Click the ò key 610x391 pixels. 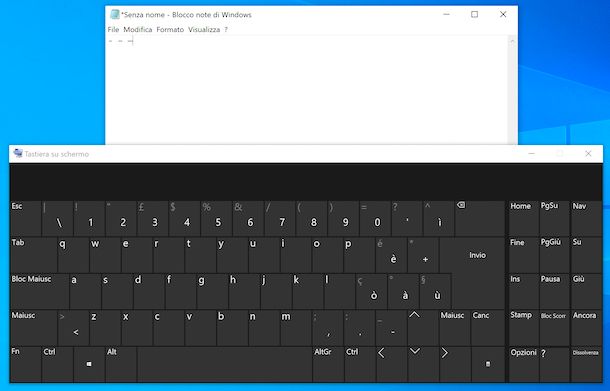tap(372, 291)
